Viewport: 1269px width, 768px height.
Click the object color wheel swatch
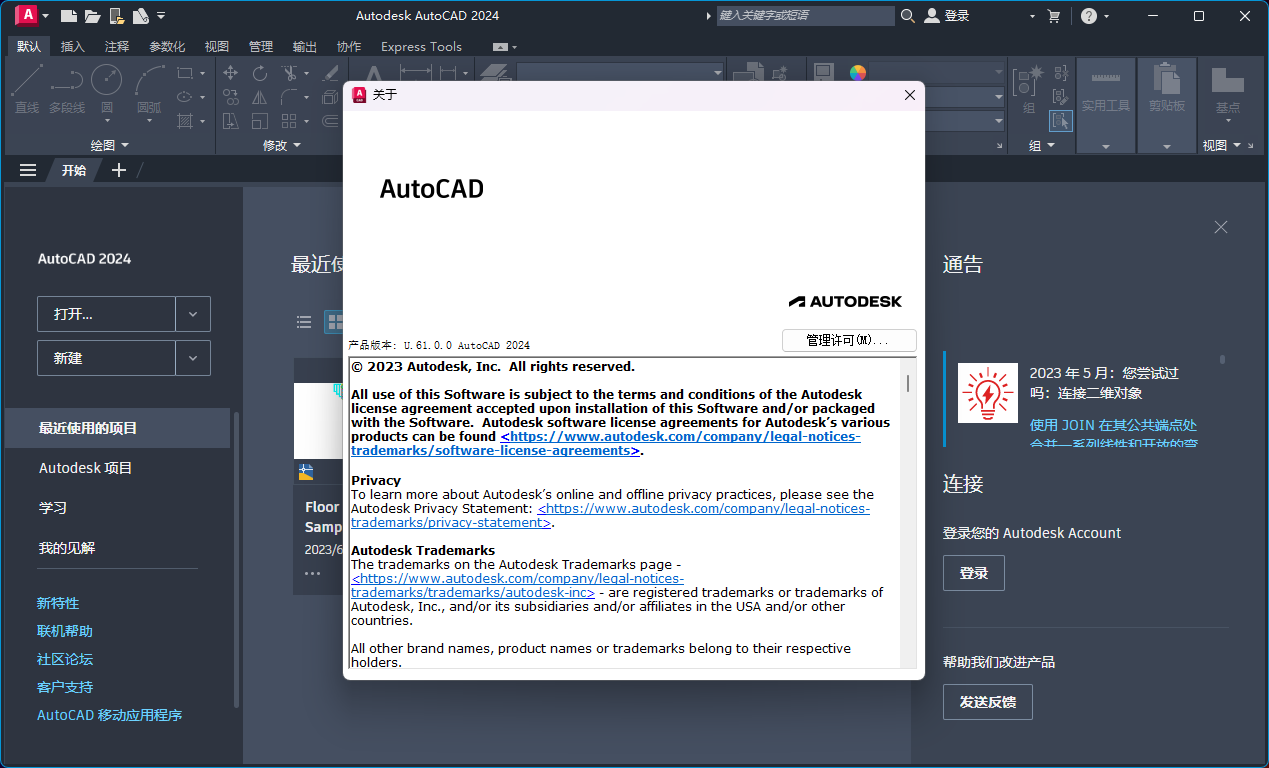point(857,73)
